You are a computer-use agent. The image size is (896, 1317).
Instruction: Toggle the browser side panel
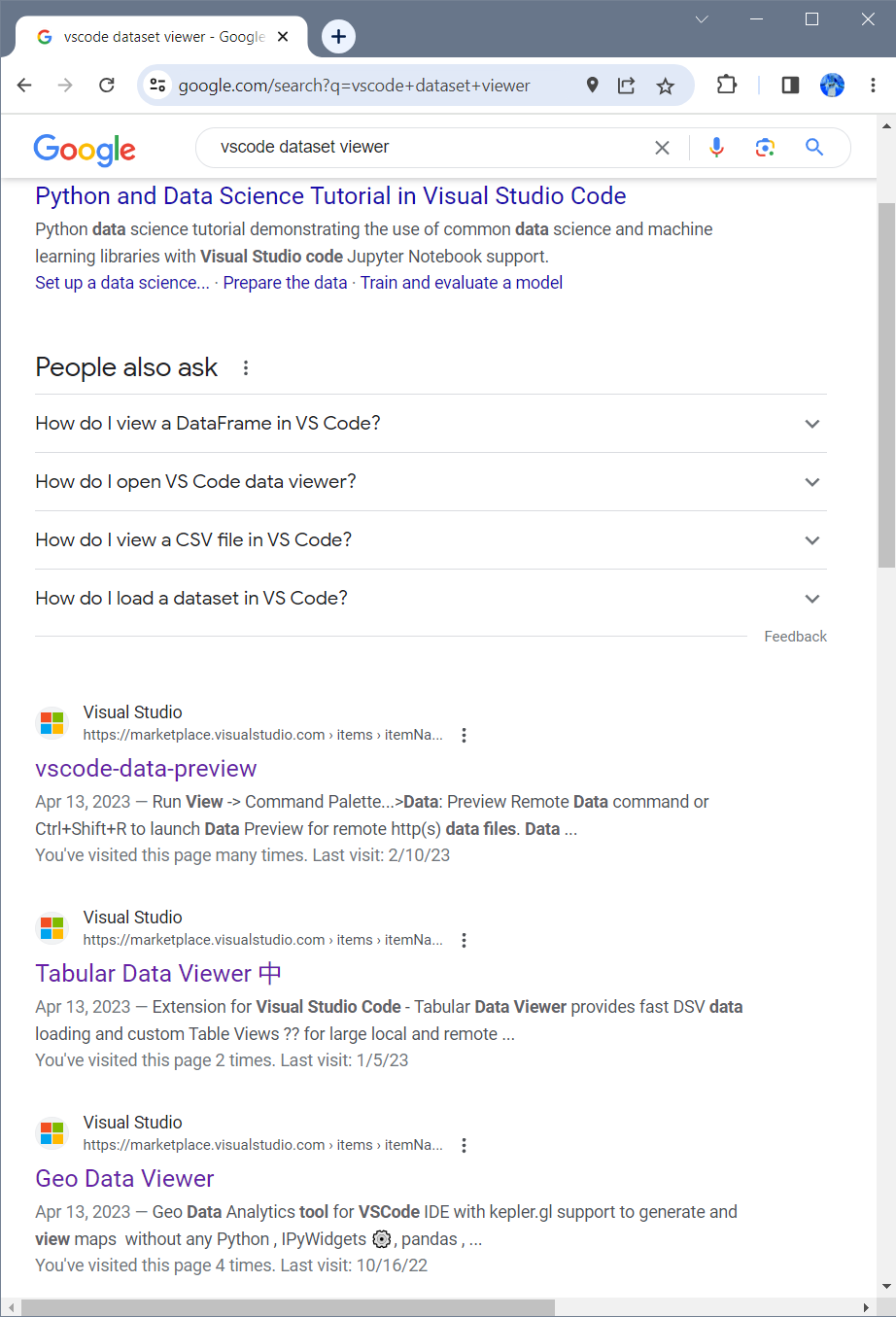(790, 86)
